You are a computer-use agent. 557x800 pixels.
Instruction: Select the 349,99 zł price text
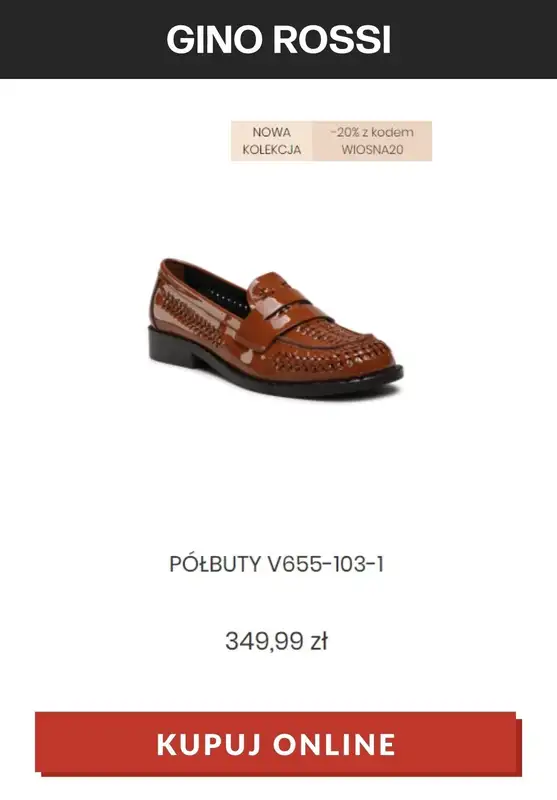click(276, 641)
